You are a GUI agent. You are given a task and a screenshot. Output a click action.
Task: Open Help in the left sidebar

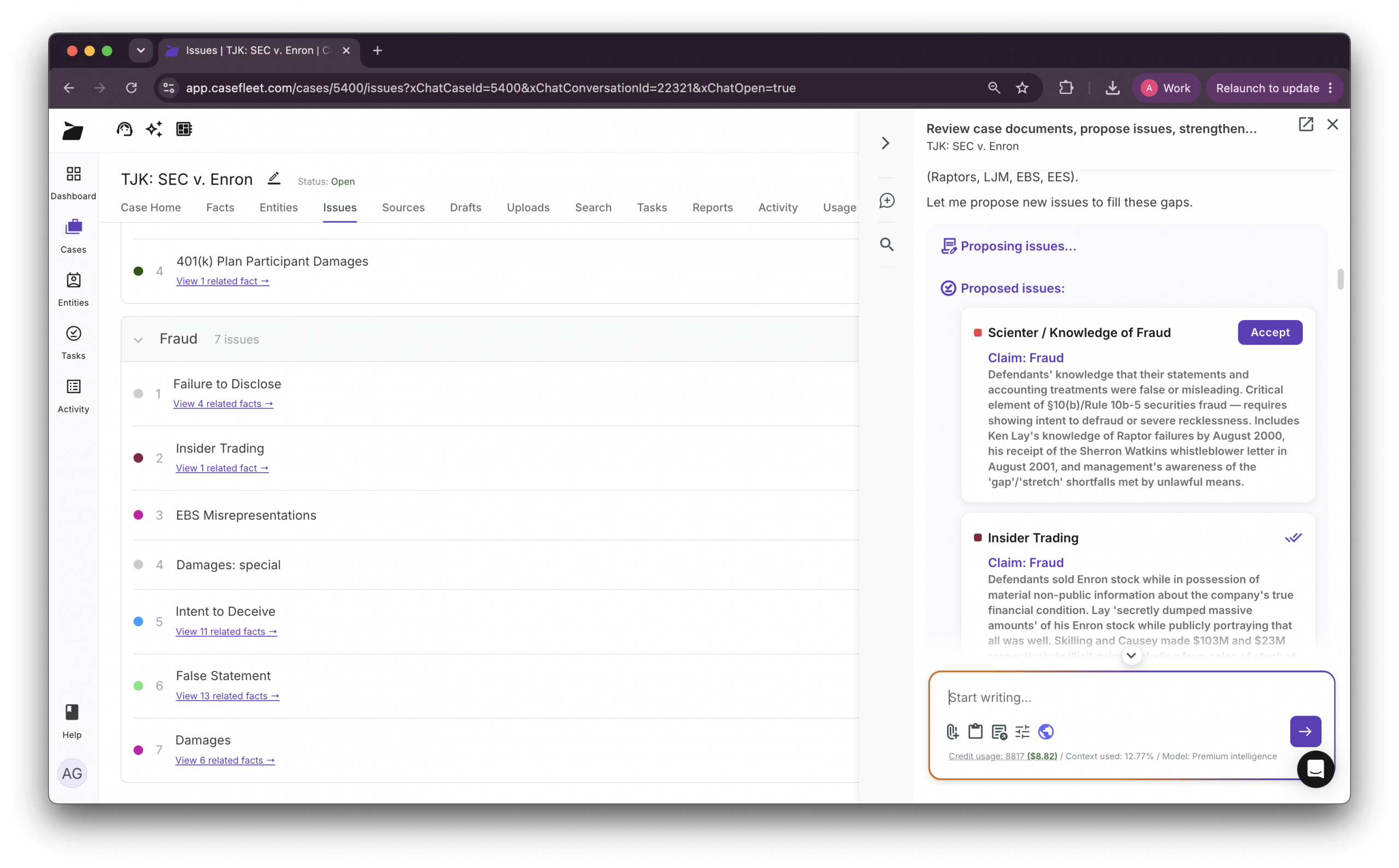72,722
